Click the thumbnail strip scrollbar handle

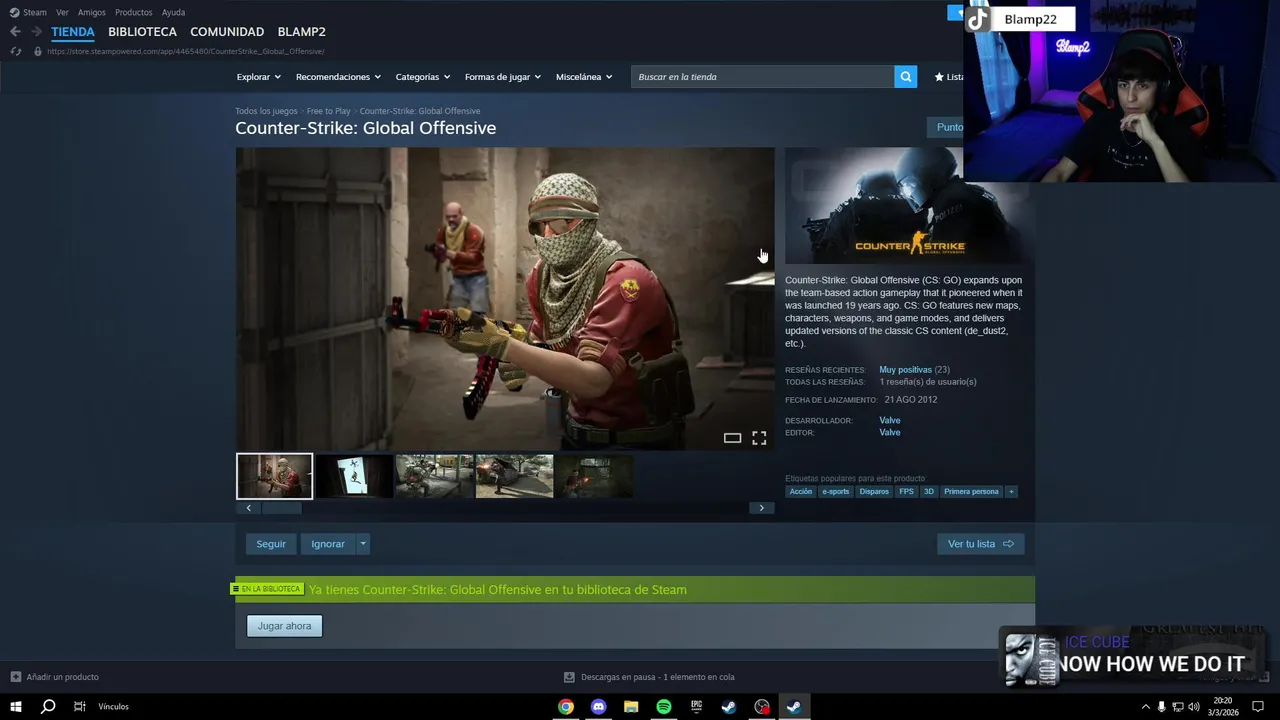click(x=281, y=508)
